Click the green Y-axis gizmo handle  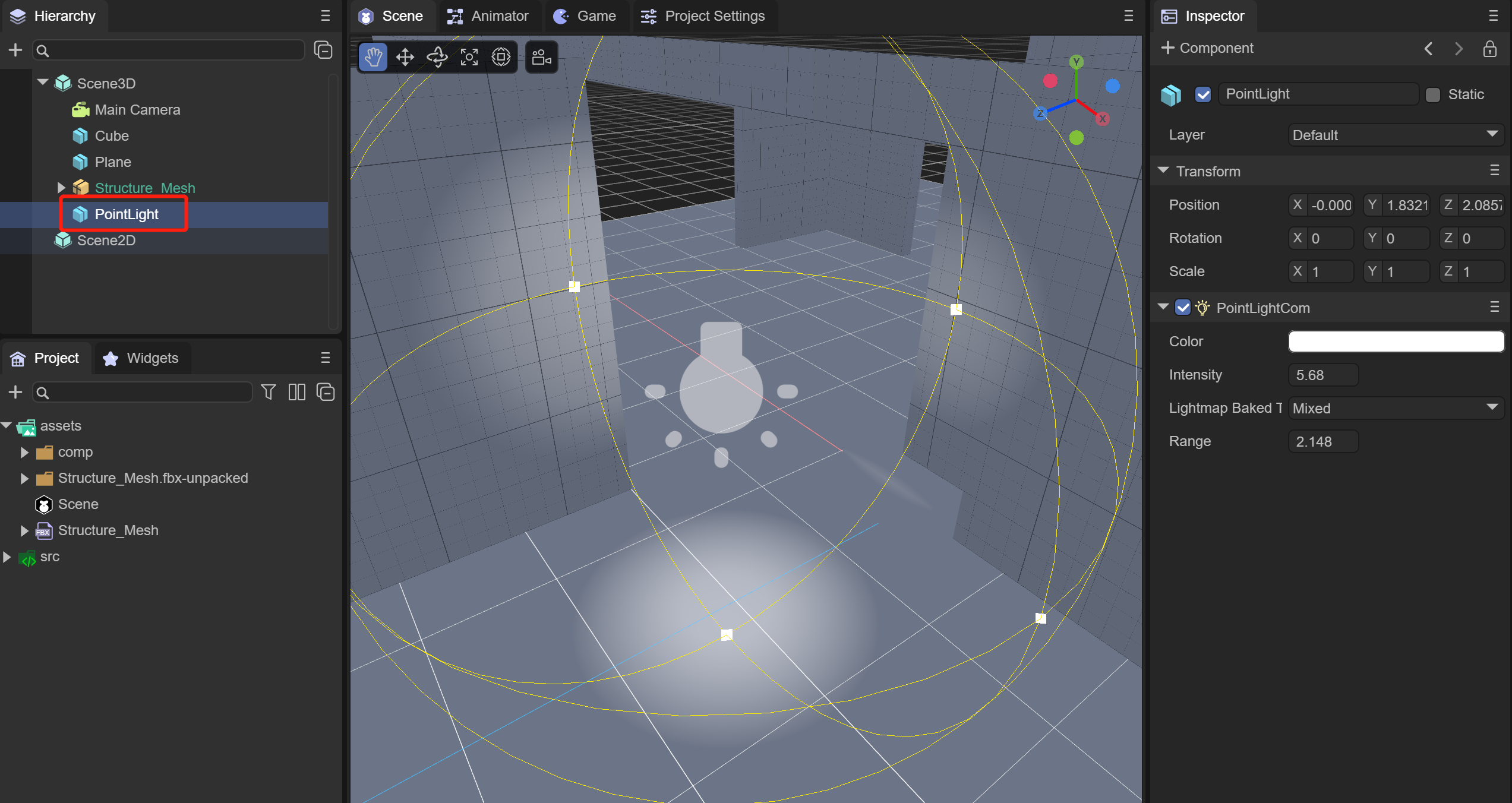(x=1077, y=62)
